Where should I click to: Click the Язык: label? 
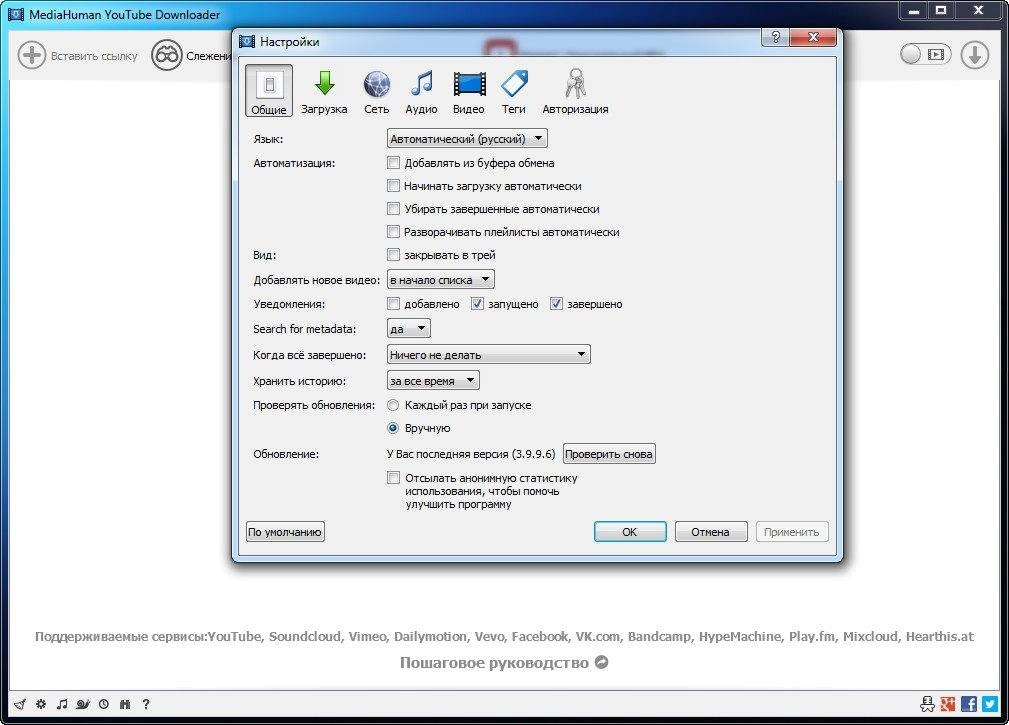(x=268, y=139)
